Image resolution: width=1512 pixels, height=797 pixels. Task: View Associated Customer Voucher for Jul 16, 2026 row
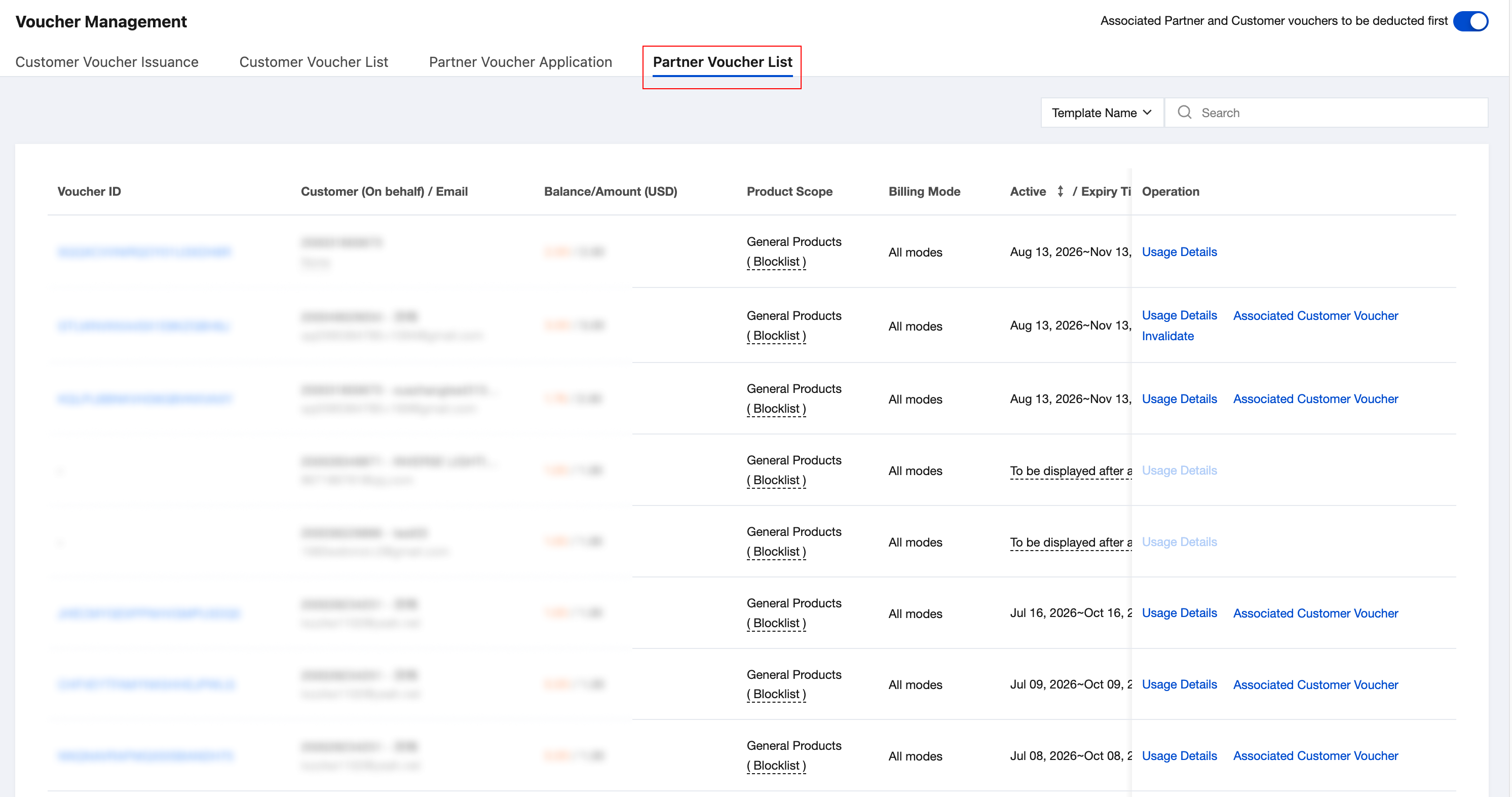pyautogui.click(x=1315, y=613)
